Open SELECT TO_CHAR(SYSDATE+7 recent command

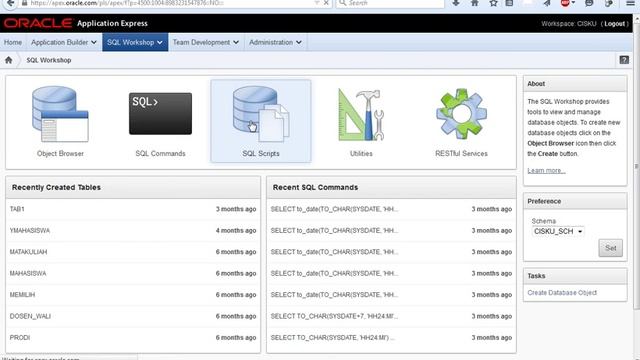click(334, 316)
